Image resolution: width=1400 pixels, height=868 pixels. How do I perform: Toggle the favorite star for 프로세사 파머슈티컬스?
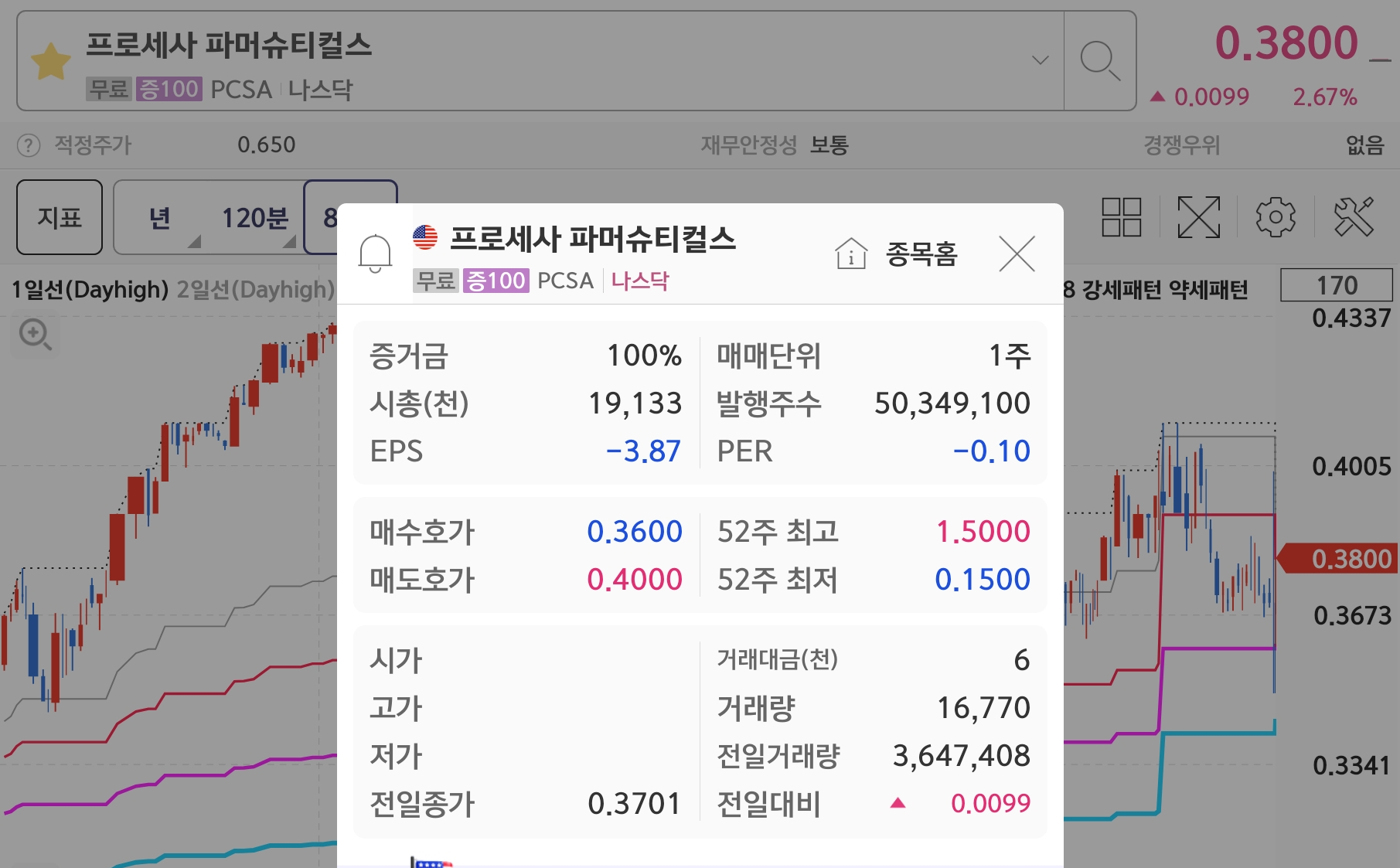coord(51,62)
